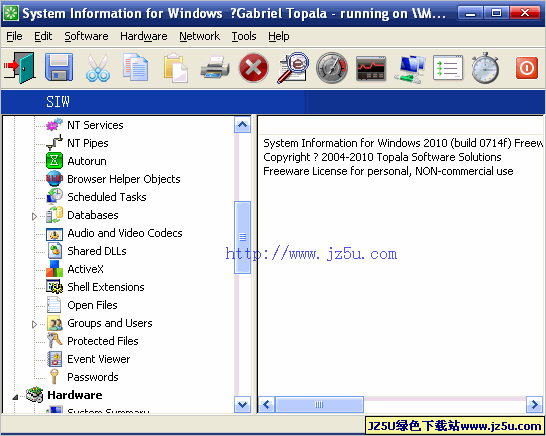Click the Shared DLLs icon

[x=54, y=251]
